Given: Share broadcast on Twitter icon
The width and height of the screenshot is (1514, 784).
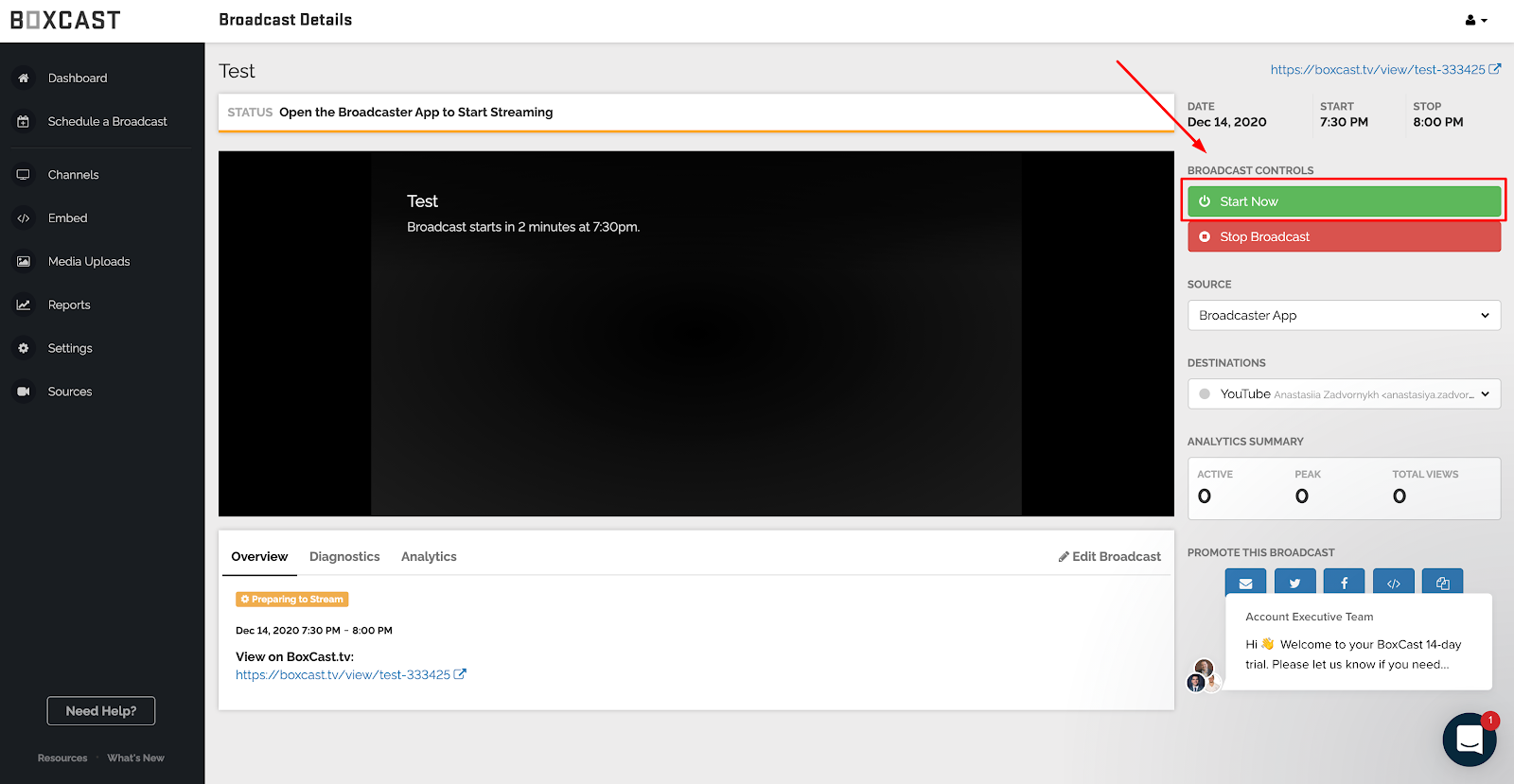Looking at the screenshot, I should (x=1294, y=582).
